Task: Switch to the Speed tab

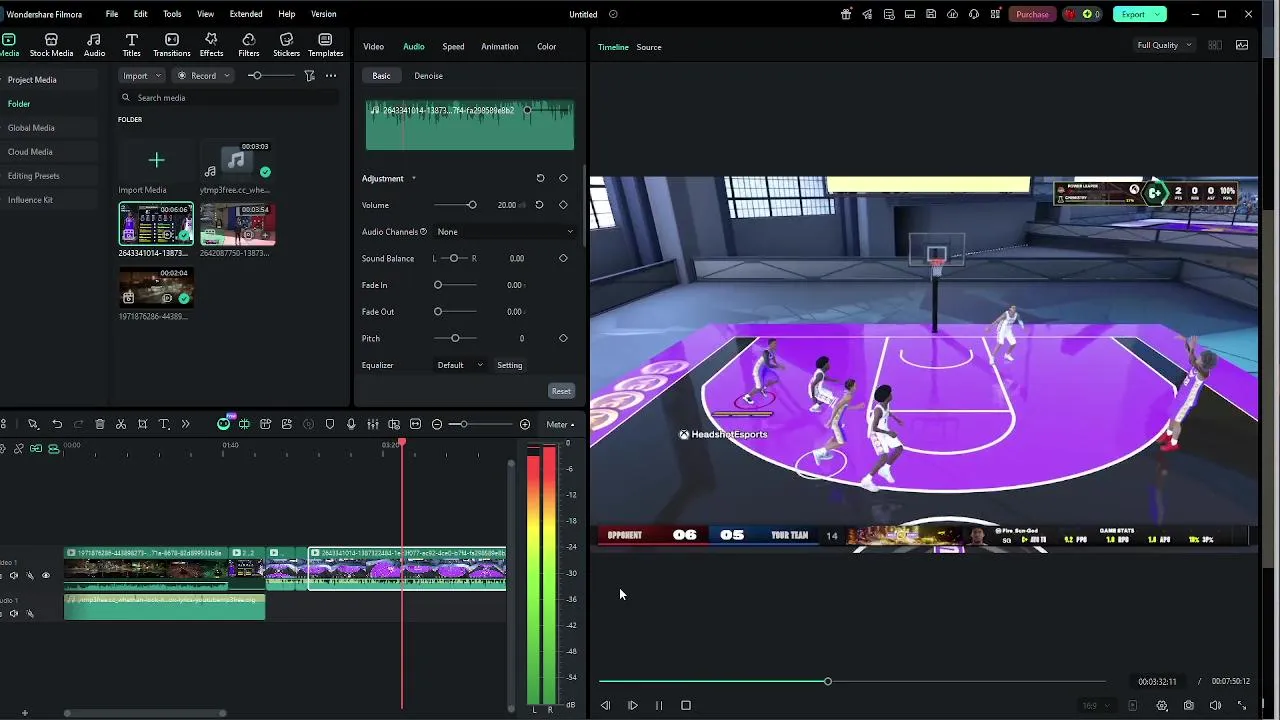Action: tap(453, 47)
